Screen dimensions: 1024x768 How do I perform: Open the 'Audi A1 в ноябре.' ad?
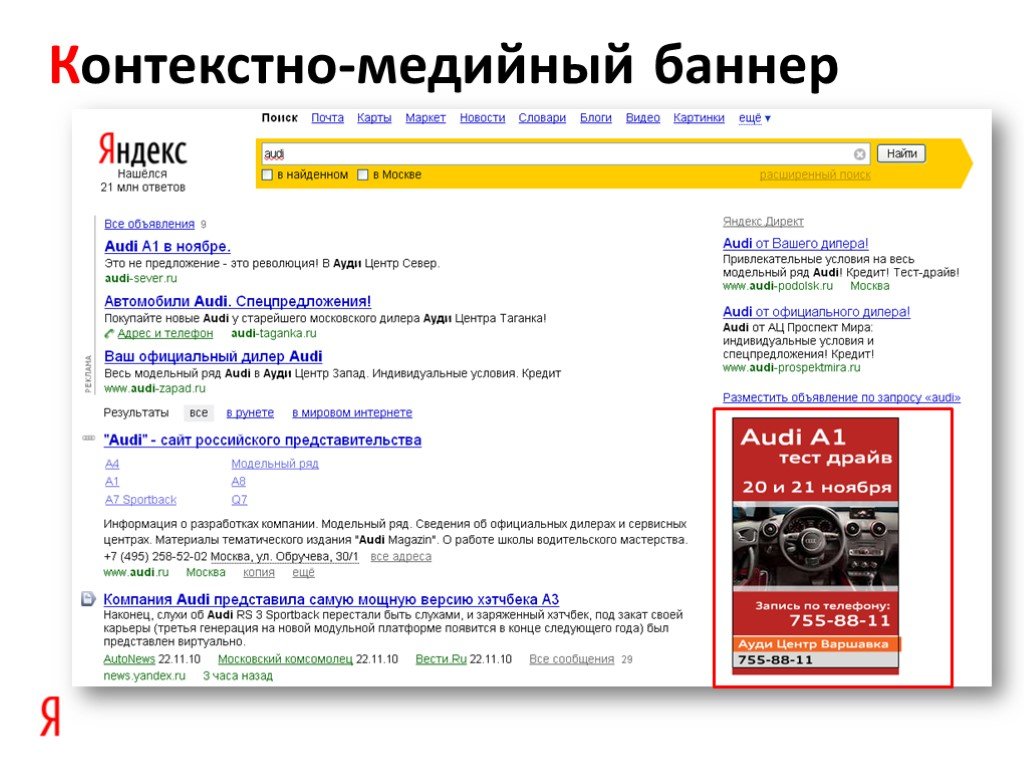(167, 246)
